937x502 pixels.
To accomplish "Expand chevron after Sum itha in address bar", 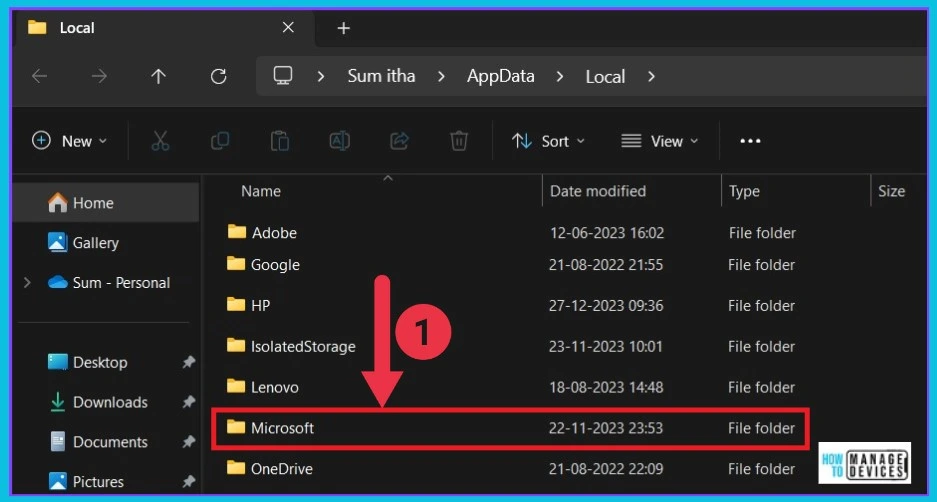I will [441, 76].
